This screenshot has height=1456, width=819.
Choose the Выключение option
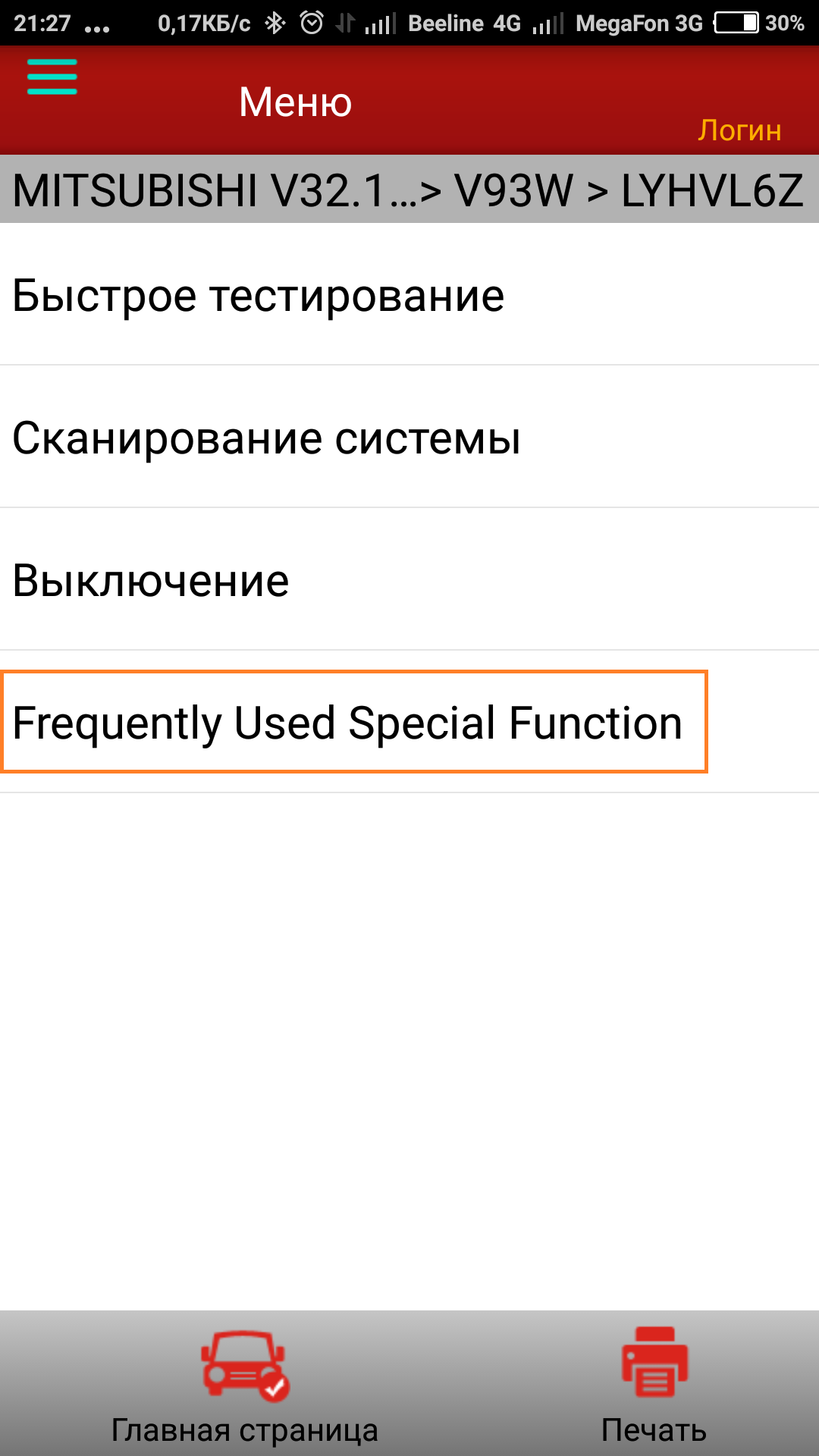point(151,580)
